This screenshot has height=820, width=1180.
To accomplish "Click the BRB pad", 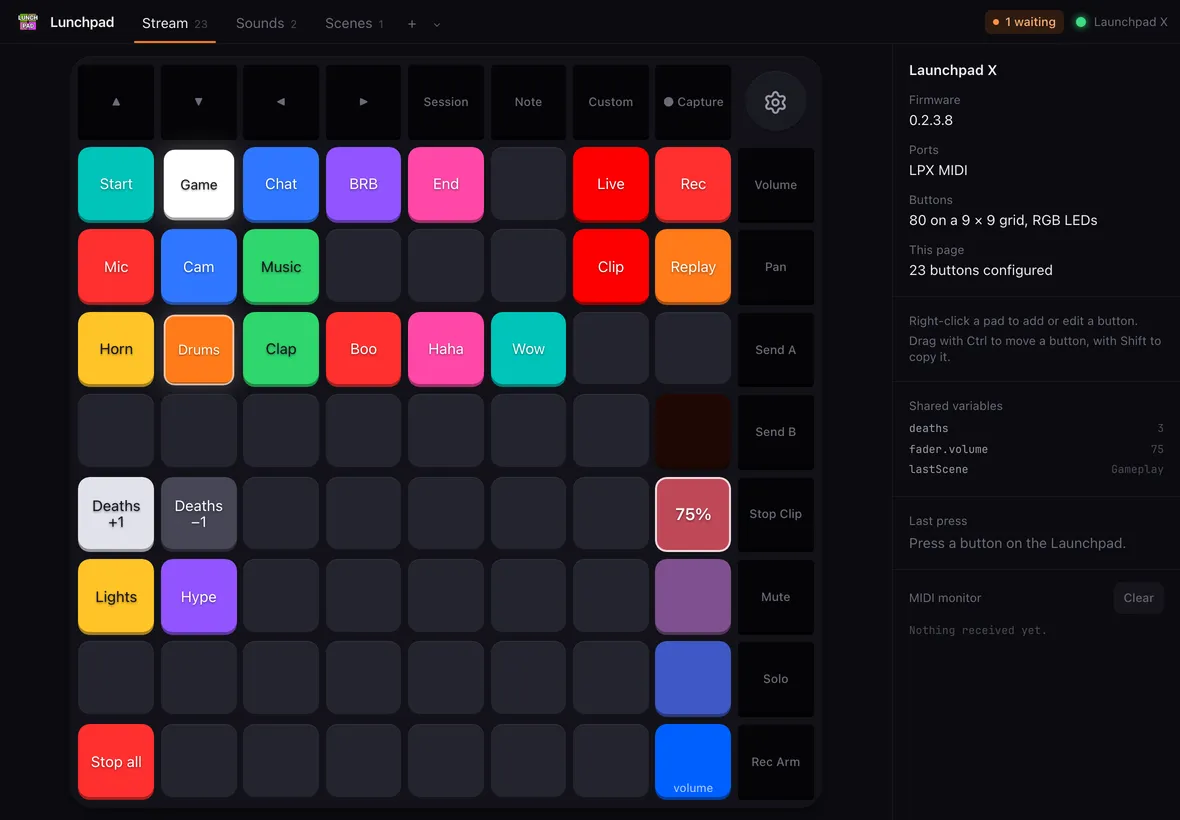I will [x=363, y=184].
